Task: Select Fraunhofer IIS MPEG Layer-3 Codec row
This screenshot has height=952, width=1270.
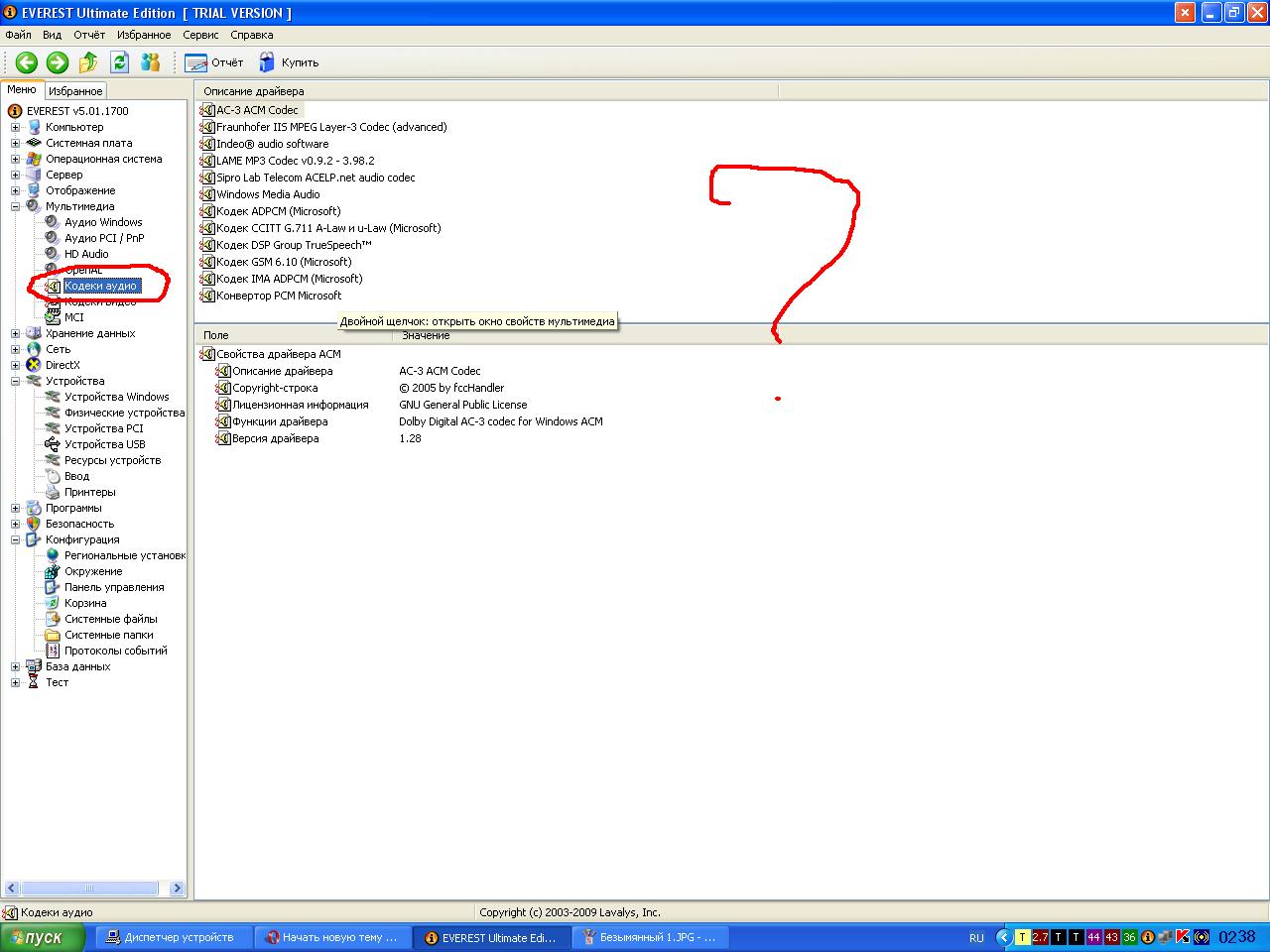Action: (x=331, y=127)
